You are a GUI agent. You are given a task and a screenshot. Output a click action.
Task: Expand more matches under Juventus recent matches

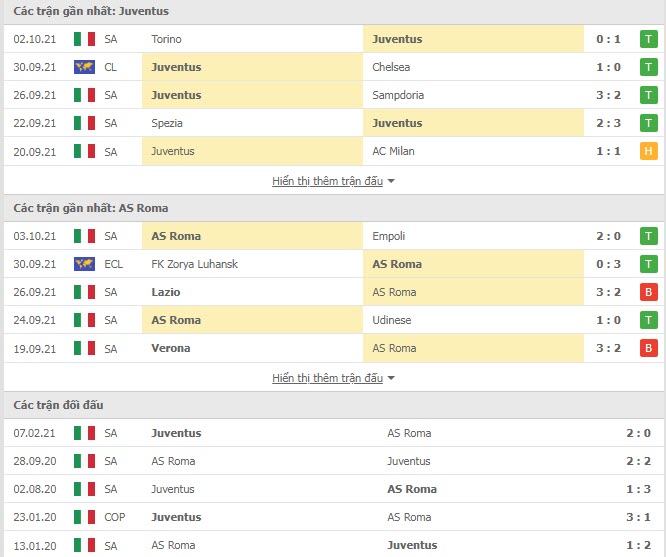click(333, 181)
